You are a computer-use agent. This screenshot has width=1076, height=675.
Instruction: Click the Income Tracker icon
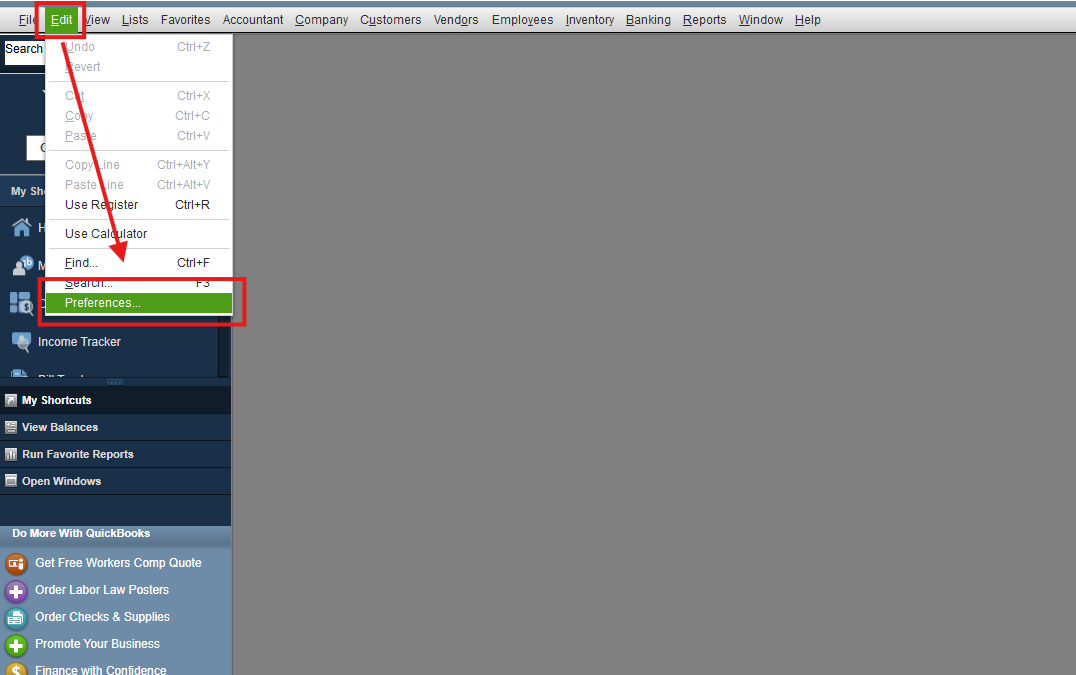tap(21, 342)
